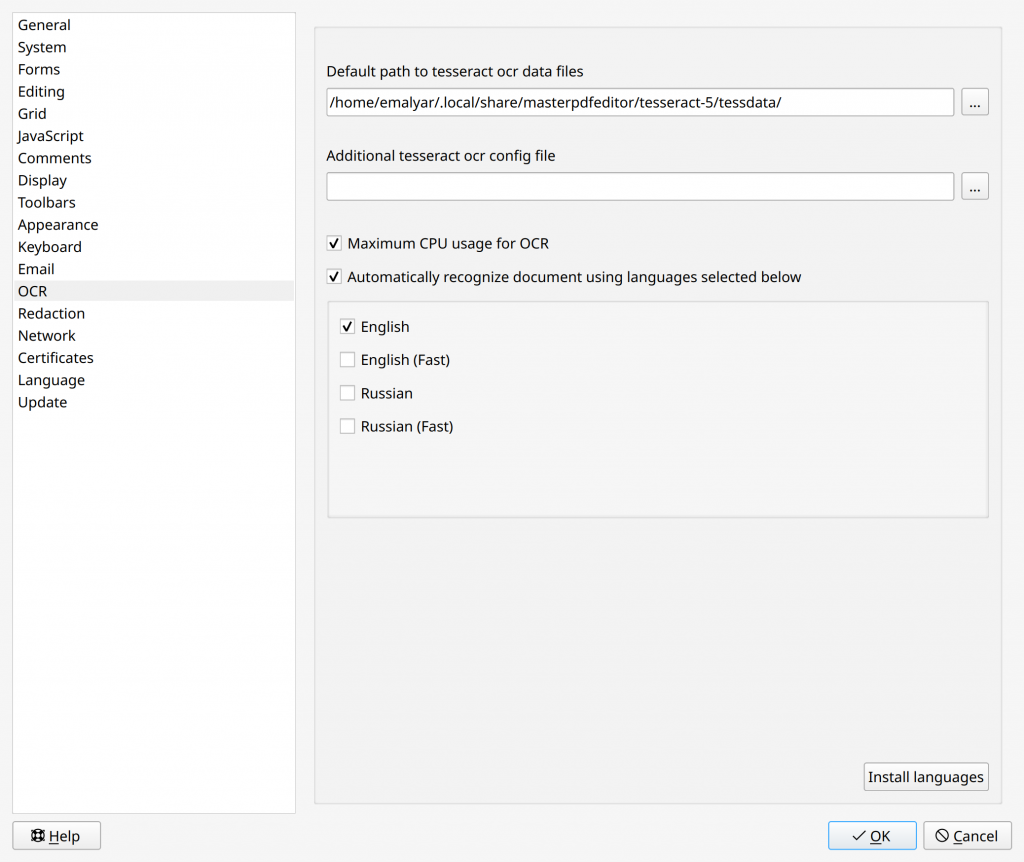Screen dimensions: 1024x862
Task: Disable automatic document recognition checkbox
Action: (335, 277)
